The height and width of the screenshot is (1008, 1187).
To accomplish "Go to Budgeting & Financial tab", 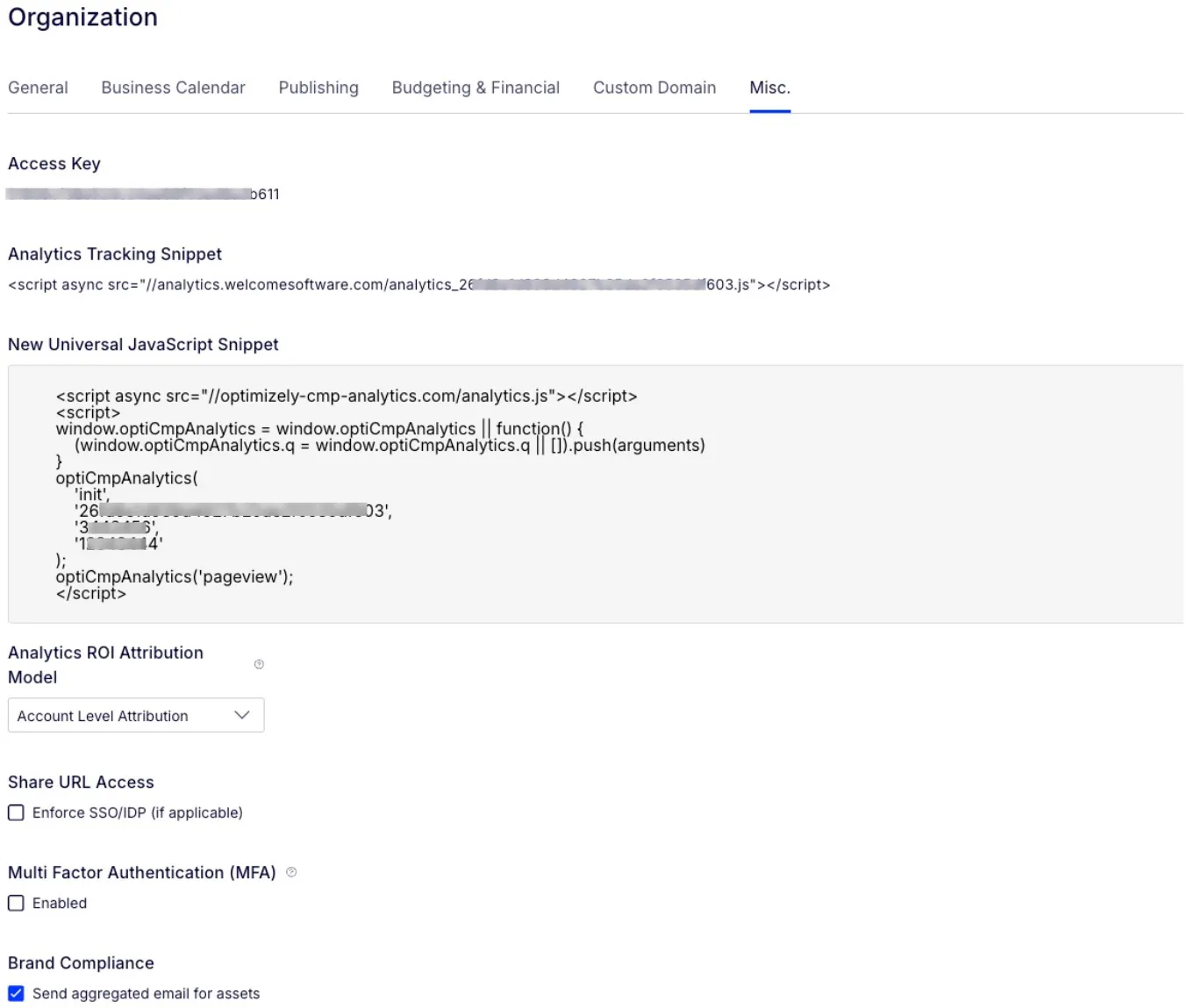I will (476, 88).
